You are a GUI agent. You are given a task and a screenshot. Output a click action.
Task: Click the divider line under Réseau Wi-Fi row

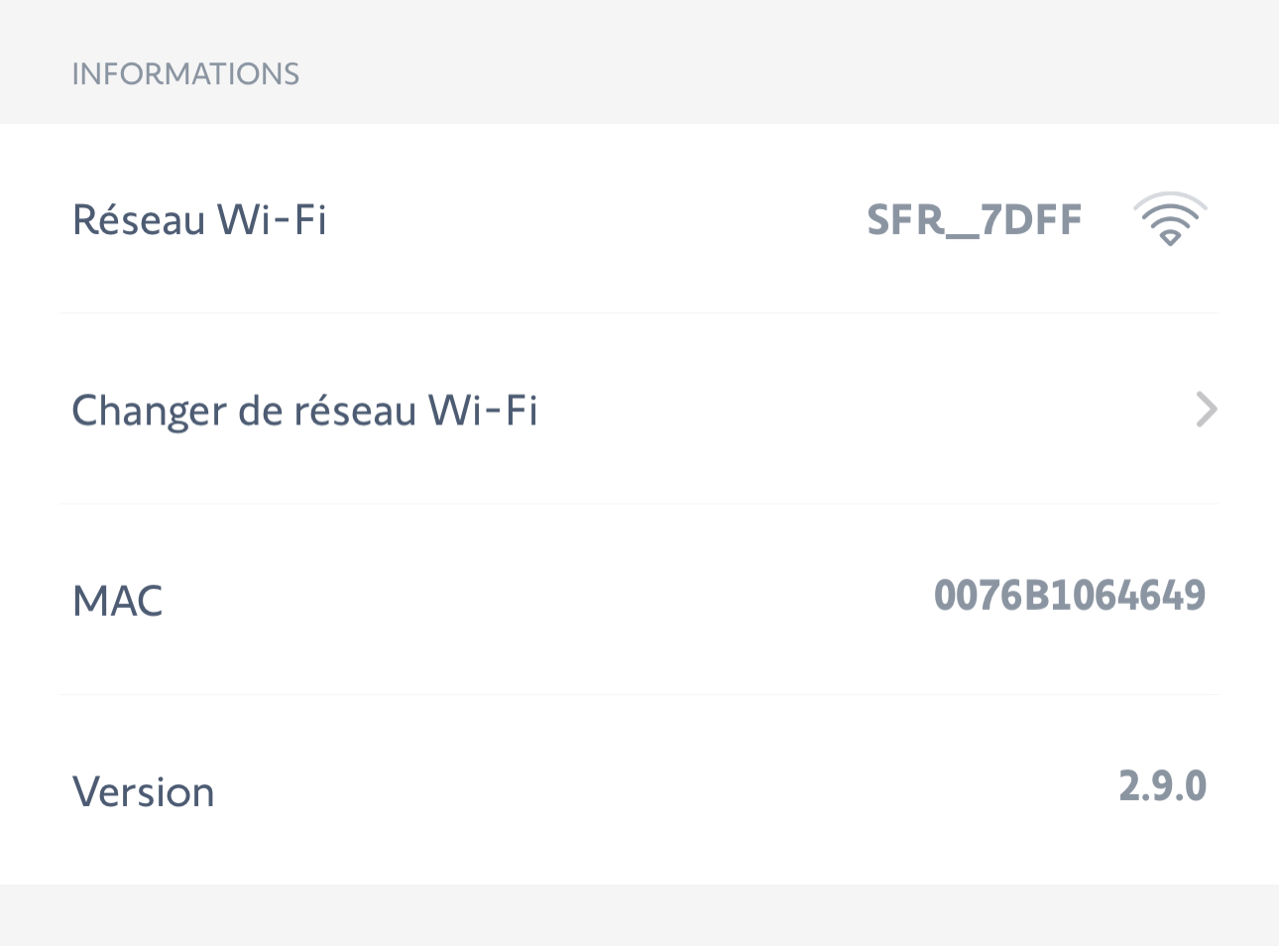coord(639,313)
